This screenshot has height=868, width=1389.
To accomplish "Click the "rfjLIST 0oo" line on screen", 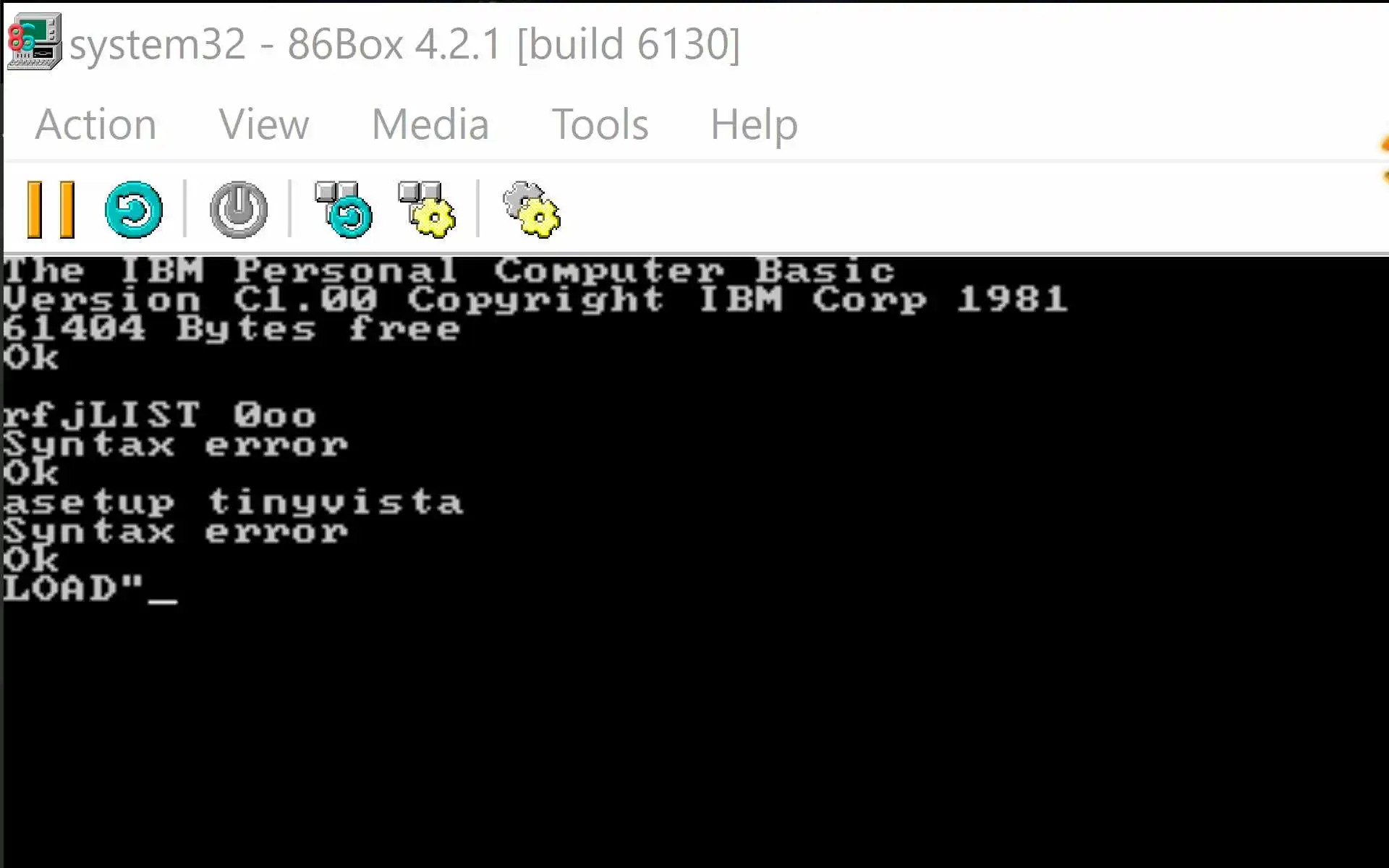I will click(x=159, y=417).
